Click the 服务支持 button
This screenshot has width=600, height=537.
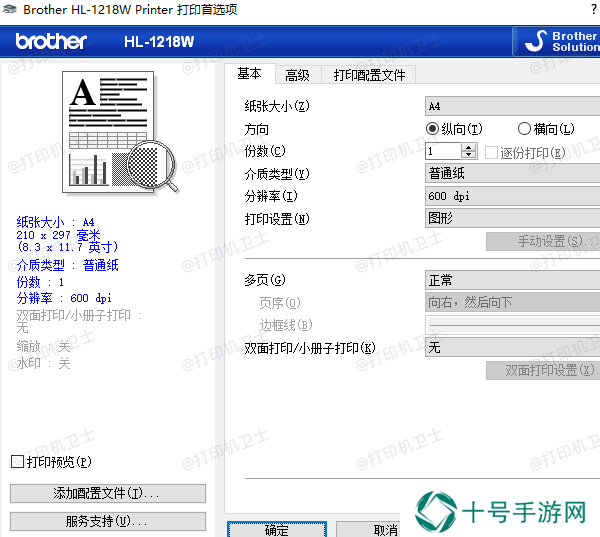pyautogui.click(x=108, y=521)
